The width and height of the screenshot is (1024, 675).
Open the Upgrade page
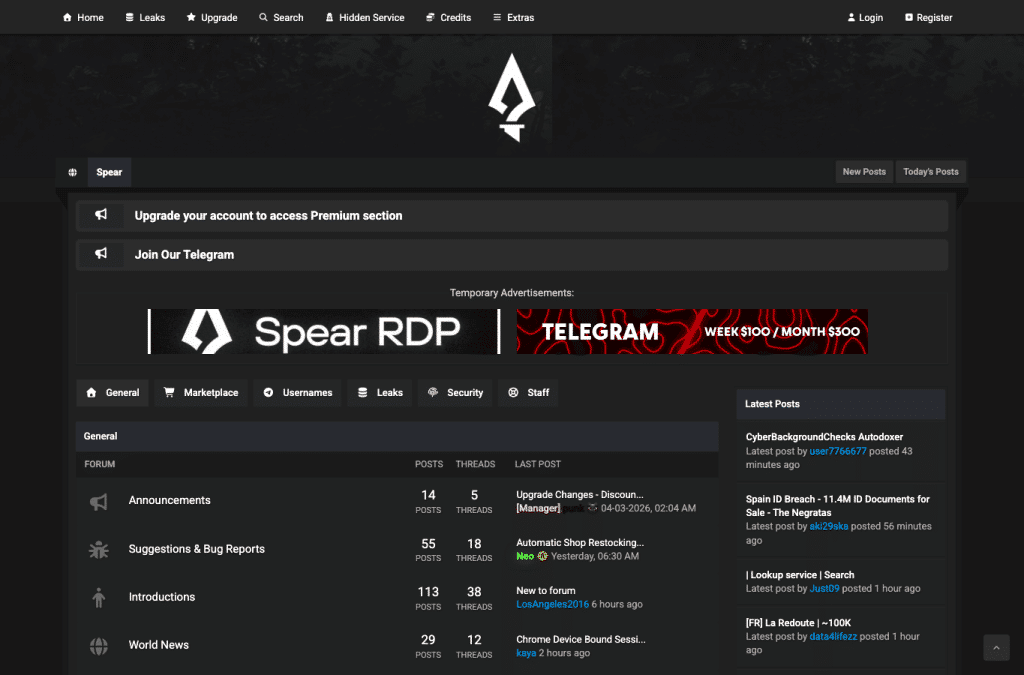[212, 18]
